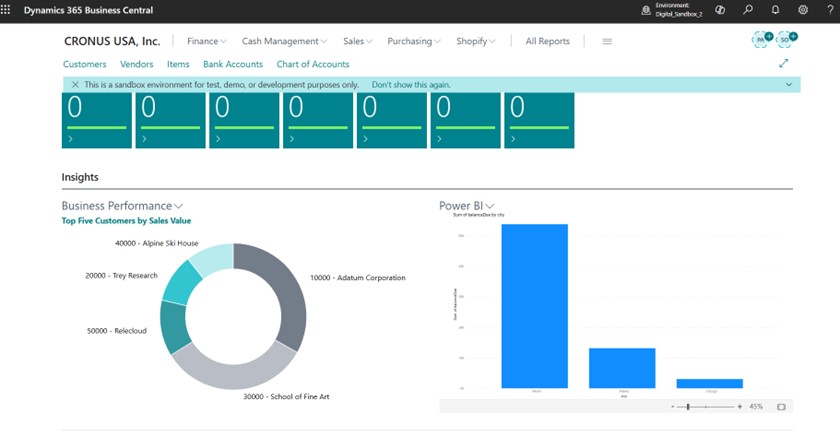Expand the Shopify menu
Viewport: 840px width, 437px height.
476,41
